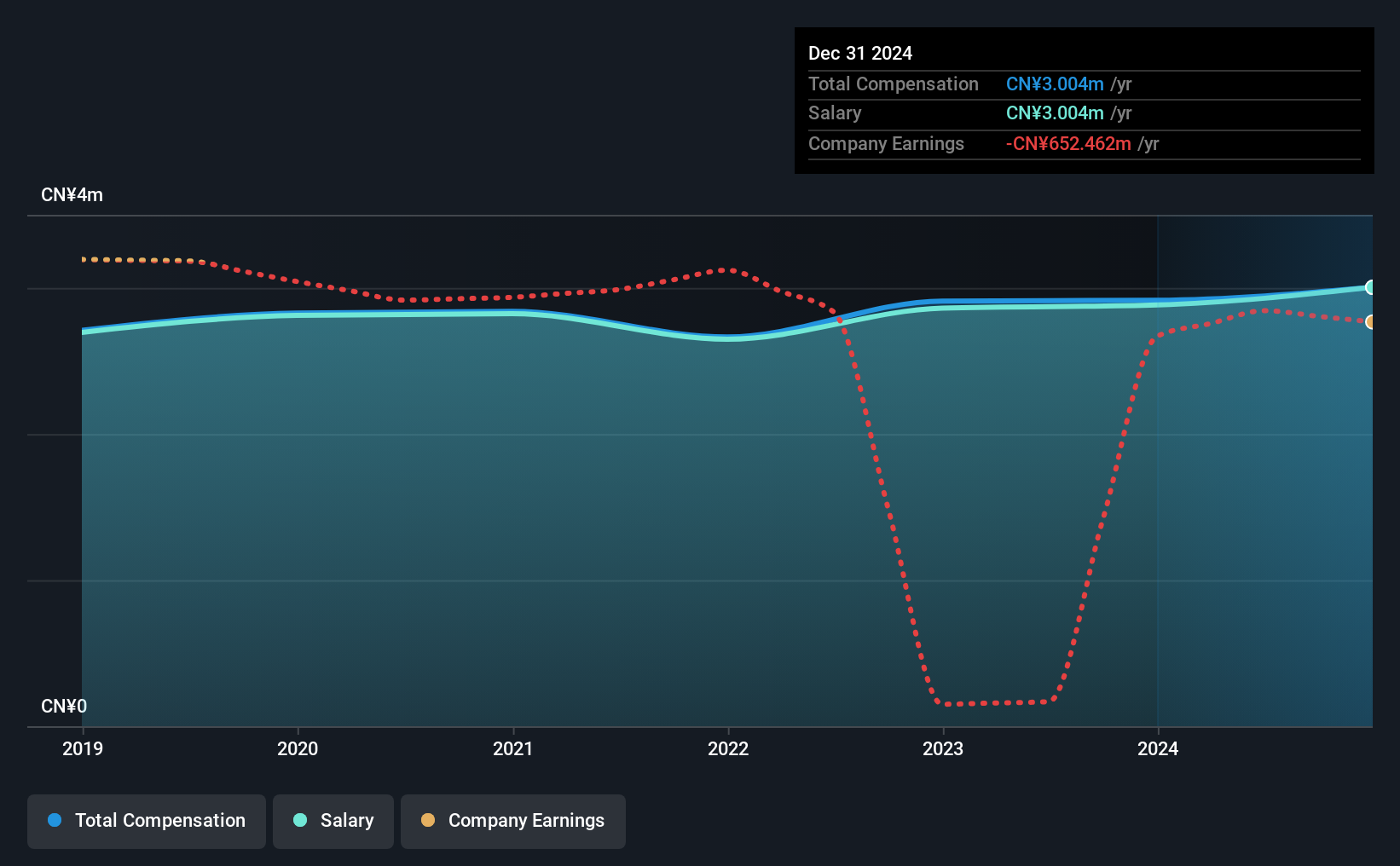Screen dimensions: 1400x866
Task: Click the teal Salary legend dot
Action: pos(300,820)
